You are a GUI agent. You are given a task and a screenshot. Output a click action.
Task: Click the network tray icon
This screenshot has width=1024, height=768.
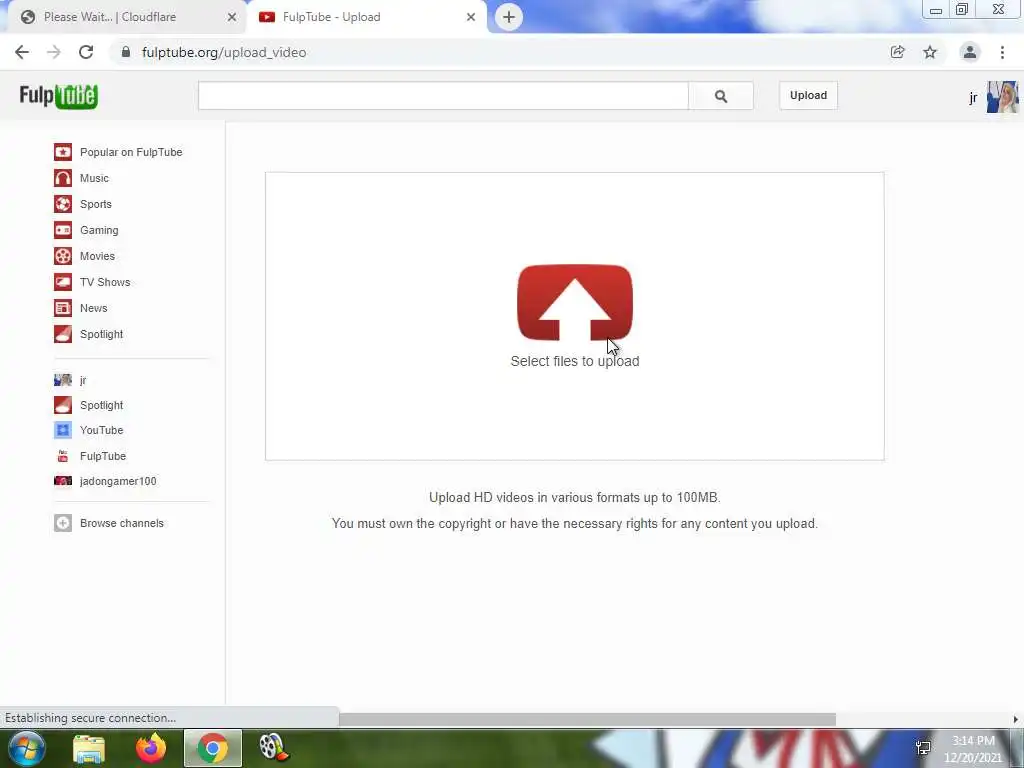923,748
